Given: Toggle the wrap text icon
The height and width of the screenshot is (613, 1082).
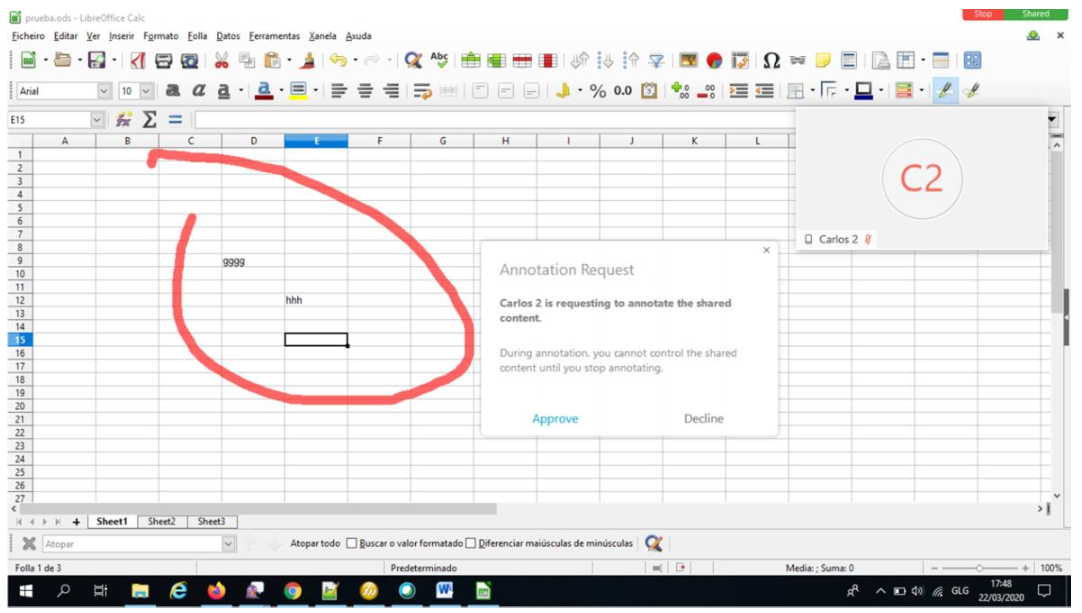Looking at the screenshot, I should coord(421,91).
